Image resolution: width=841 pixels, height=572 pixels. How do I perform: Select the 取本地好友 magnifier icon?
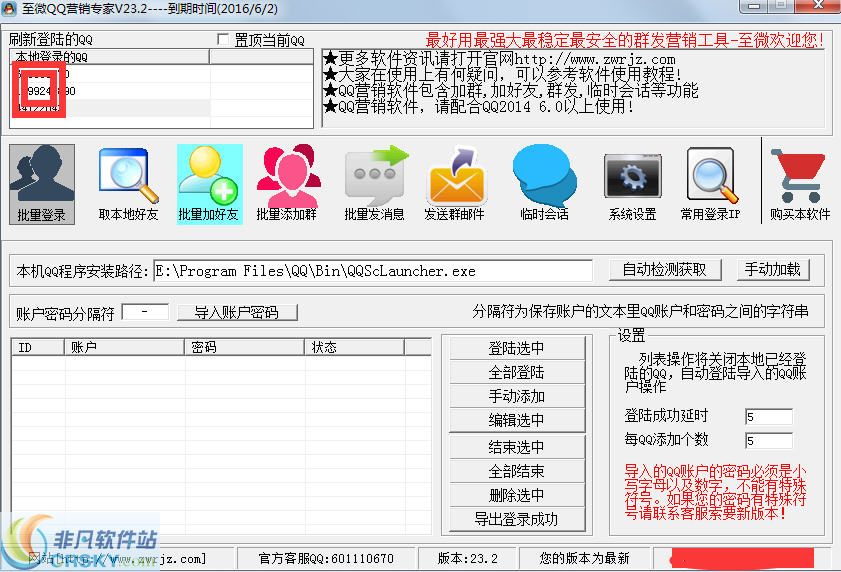(128, 184)
